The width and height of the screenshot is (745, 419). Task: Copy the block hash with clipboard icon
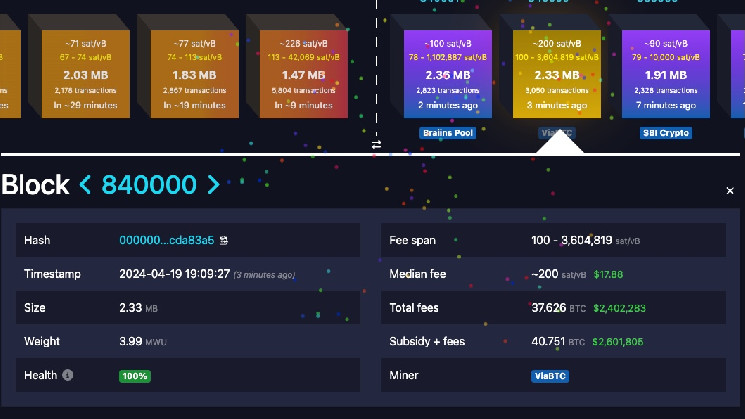224,241
